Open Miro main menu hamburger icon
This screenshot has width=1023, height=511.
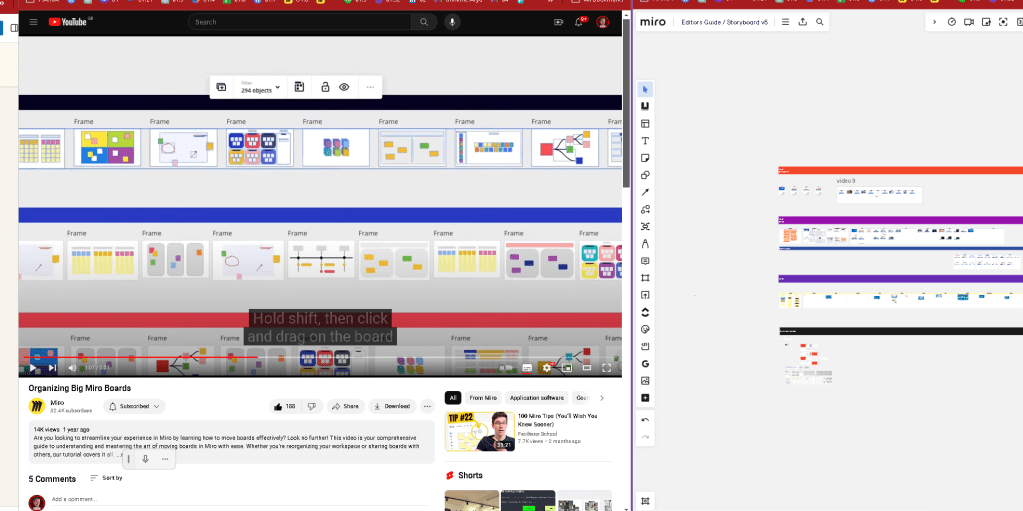coord(786,22)
